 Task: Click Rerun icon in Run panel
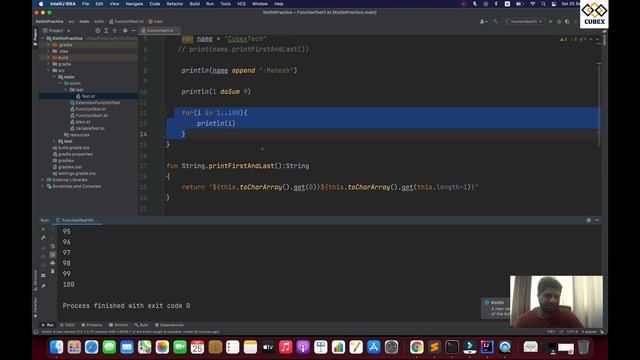43,229
